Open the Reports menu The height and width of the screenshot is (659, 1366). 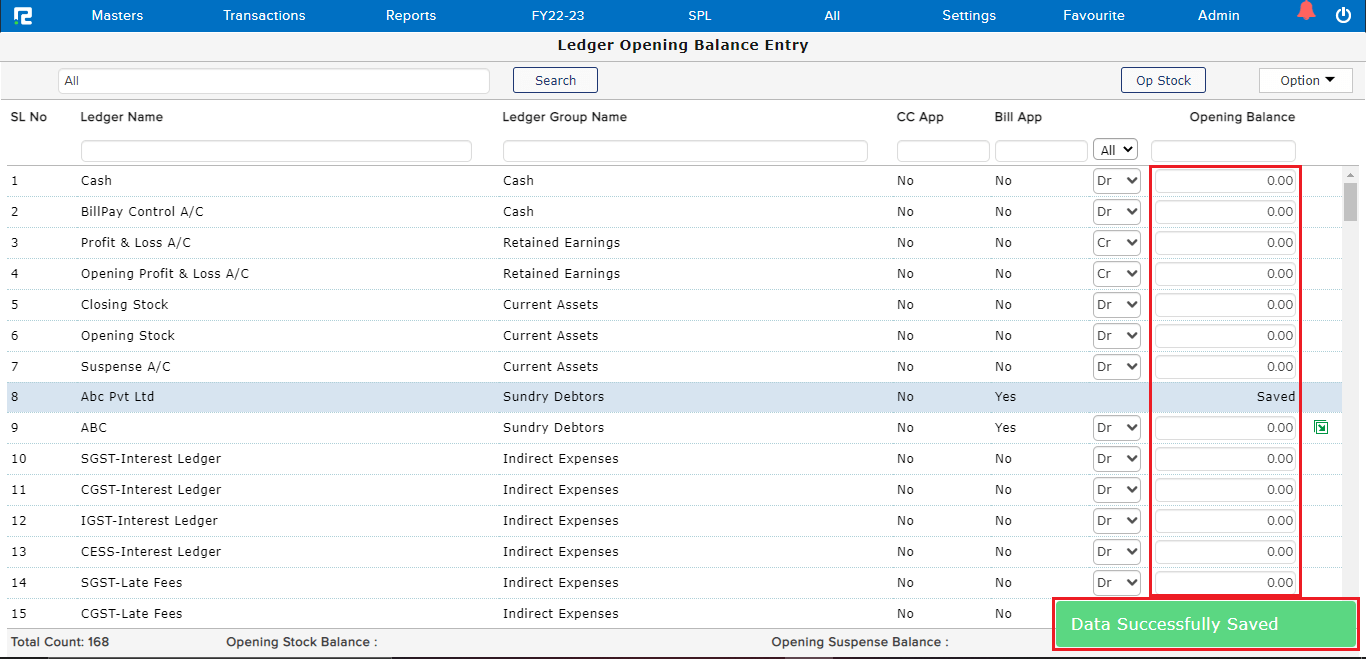411,16
